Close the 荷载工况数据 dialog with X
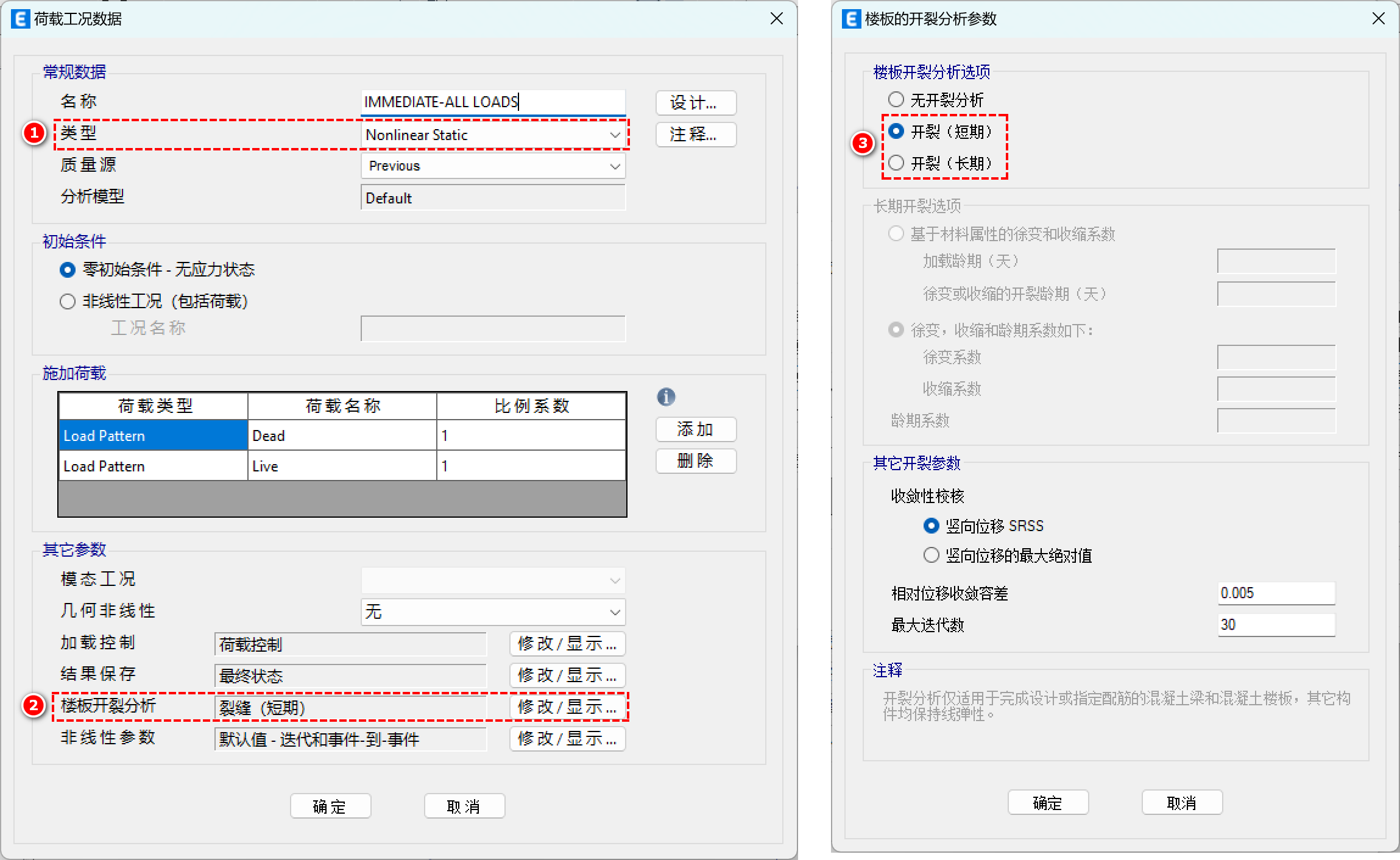The width and height of the screenshot is (1400, 860). pyautogui.click(x=776, y=19)
